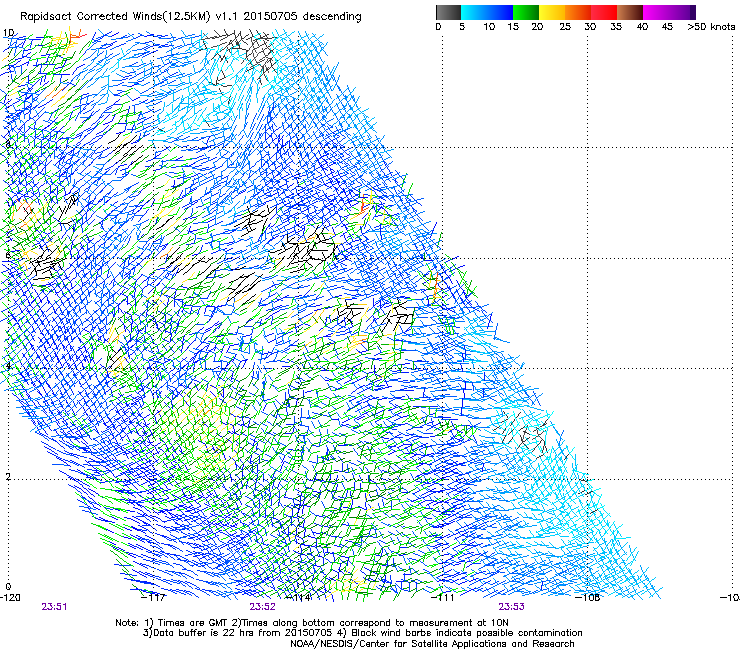Click the longitude label -111

pyautogui.click(x=443, y=597)
